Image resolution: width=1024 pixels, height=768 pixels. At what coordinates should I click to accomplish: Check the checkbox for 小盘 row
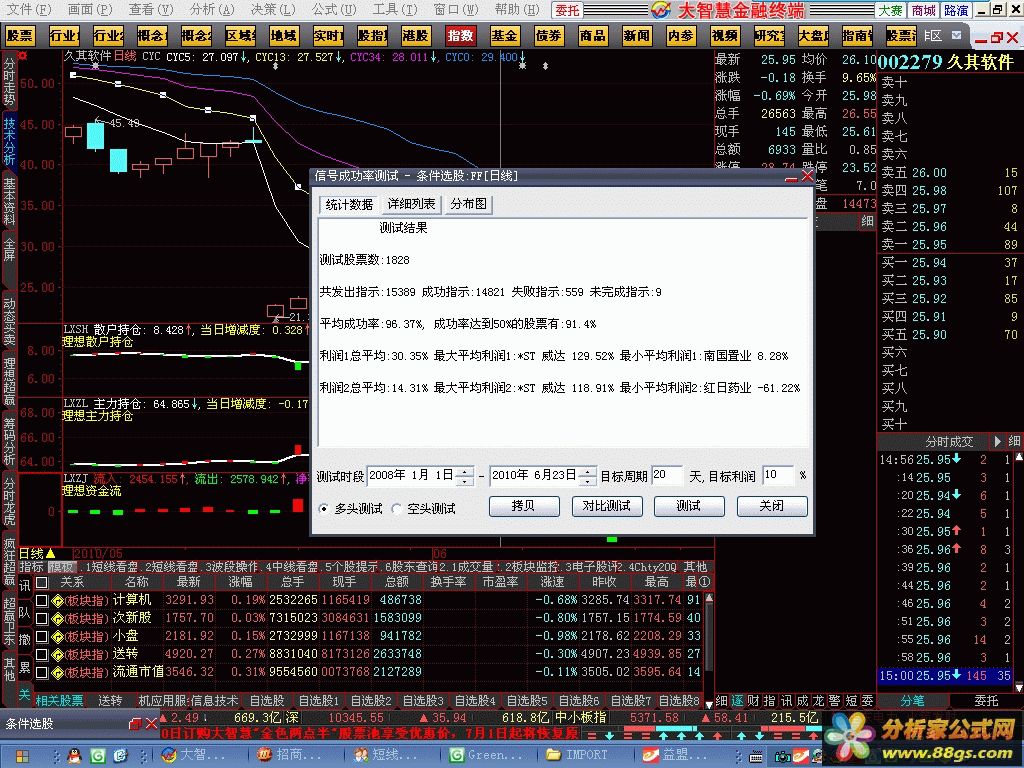point(42,636)
